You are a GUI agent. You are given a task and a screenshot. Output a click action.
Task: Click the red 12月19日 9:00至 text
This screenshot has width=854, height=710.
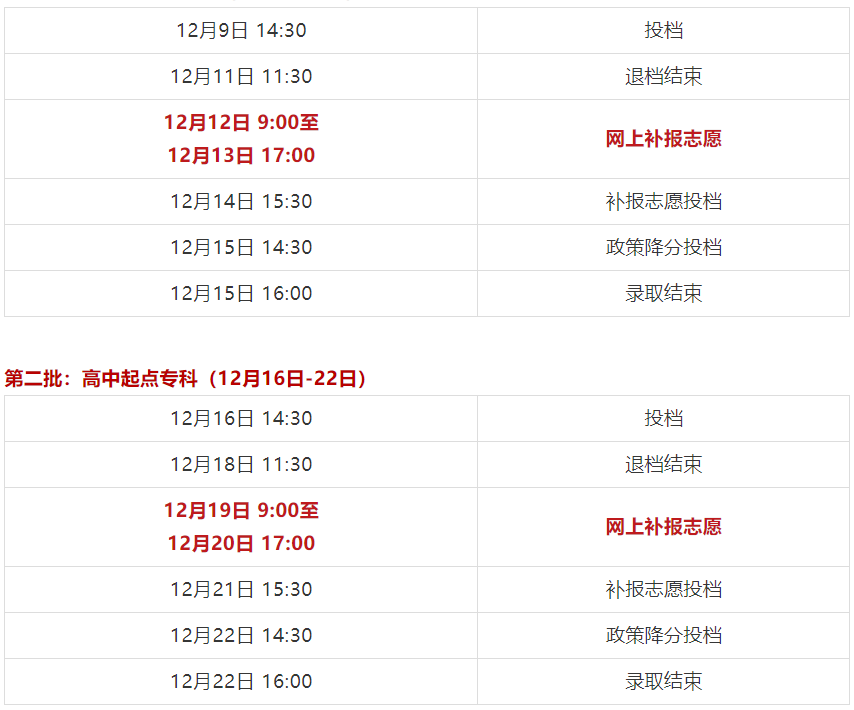point(241,510)
